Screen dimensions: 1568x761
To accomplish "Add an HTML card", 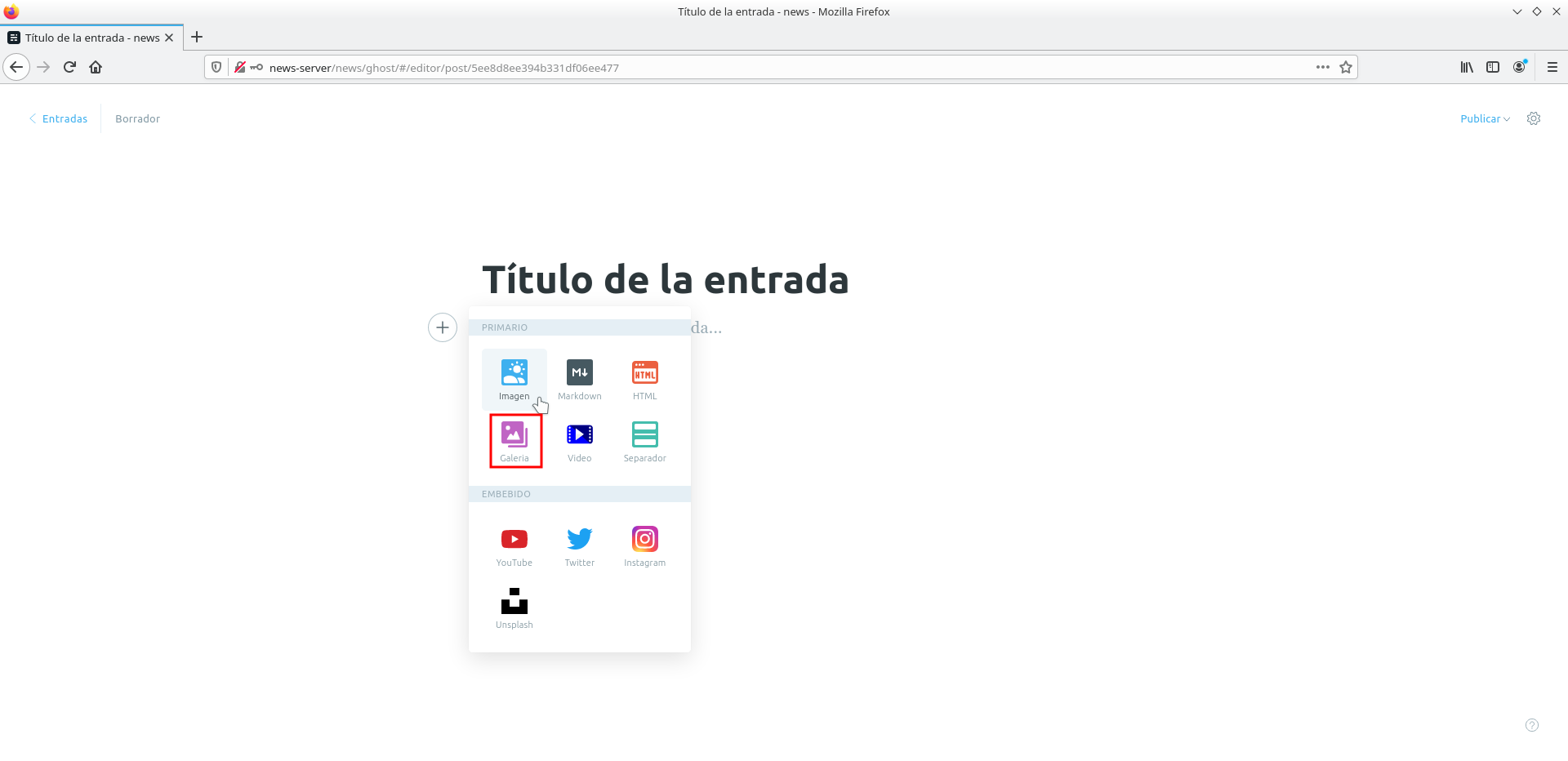I will pos(644,378).
